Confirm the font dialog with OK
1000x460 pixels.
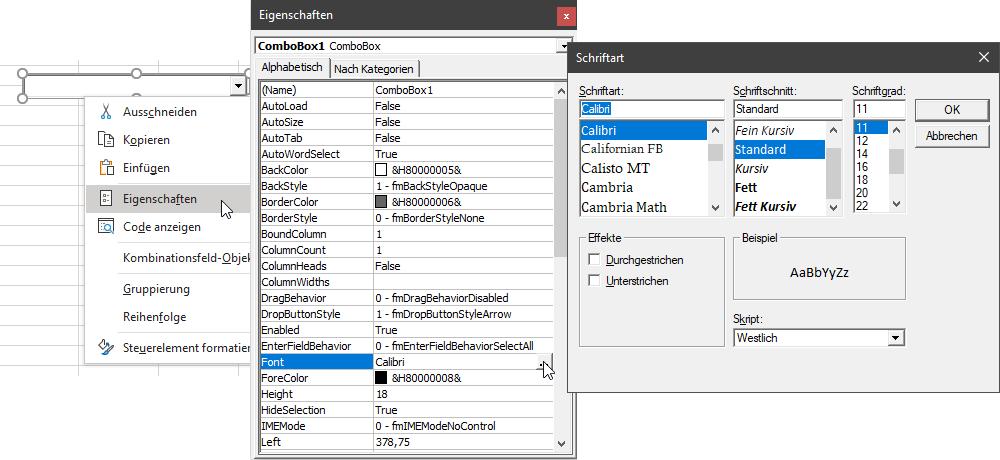(x=951, y=110)
